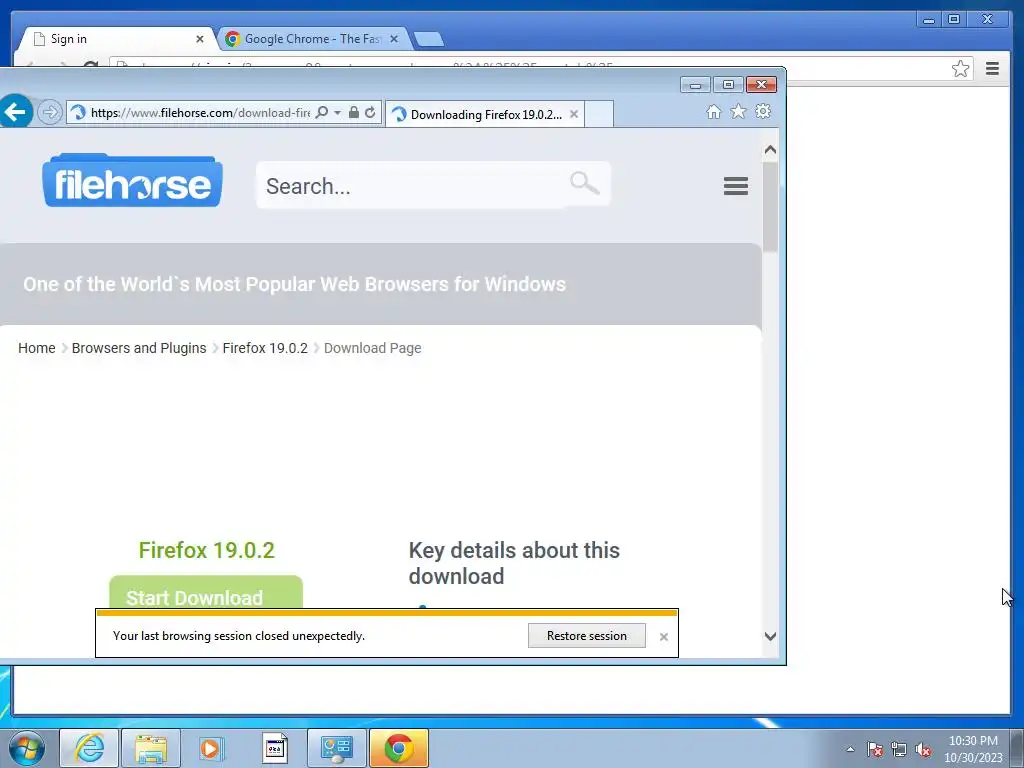Image resolution: width=1024 pixels, height=768 pixels.
Task: Open the Chrome hamburger menu
Action: tap(992, 69)
